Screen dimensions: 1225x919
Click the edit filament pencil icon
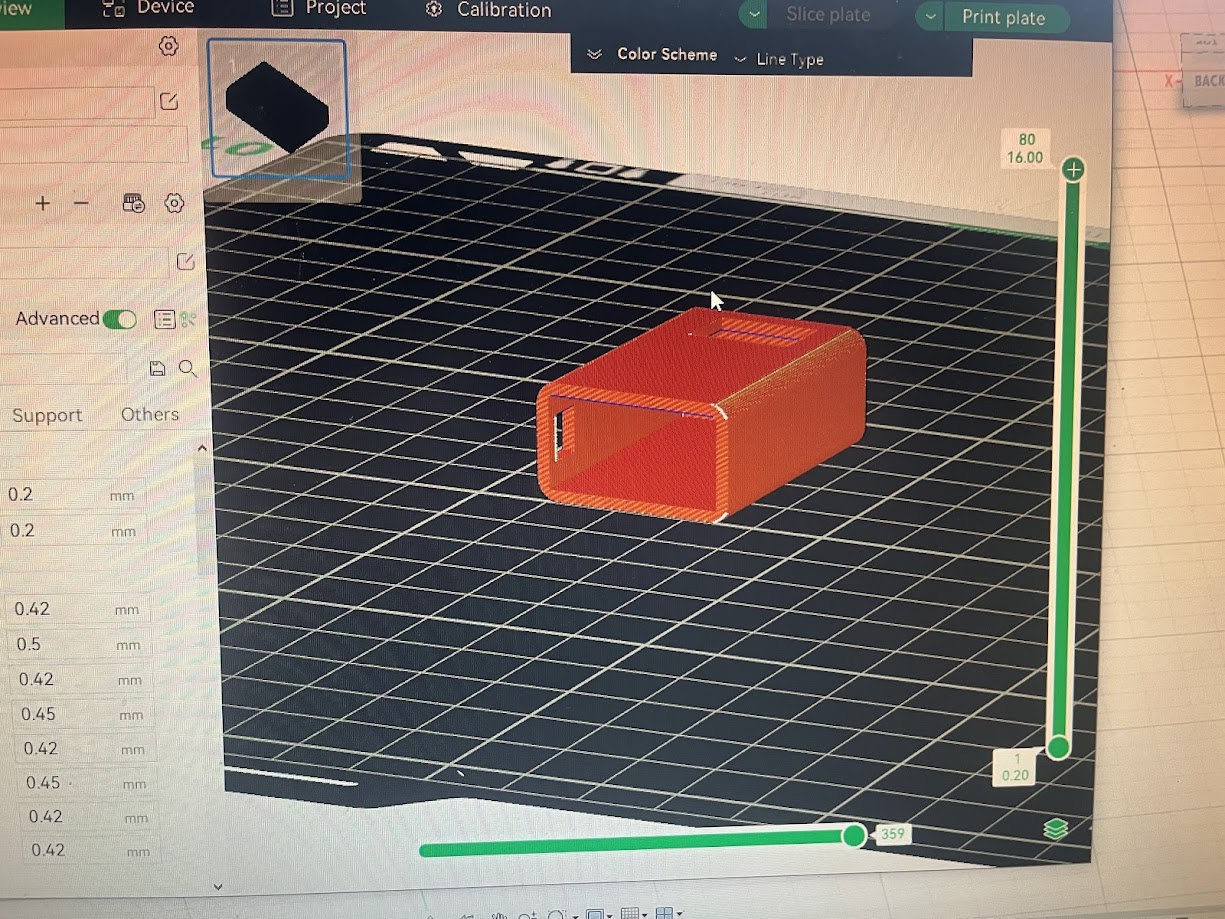(184, 262)
